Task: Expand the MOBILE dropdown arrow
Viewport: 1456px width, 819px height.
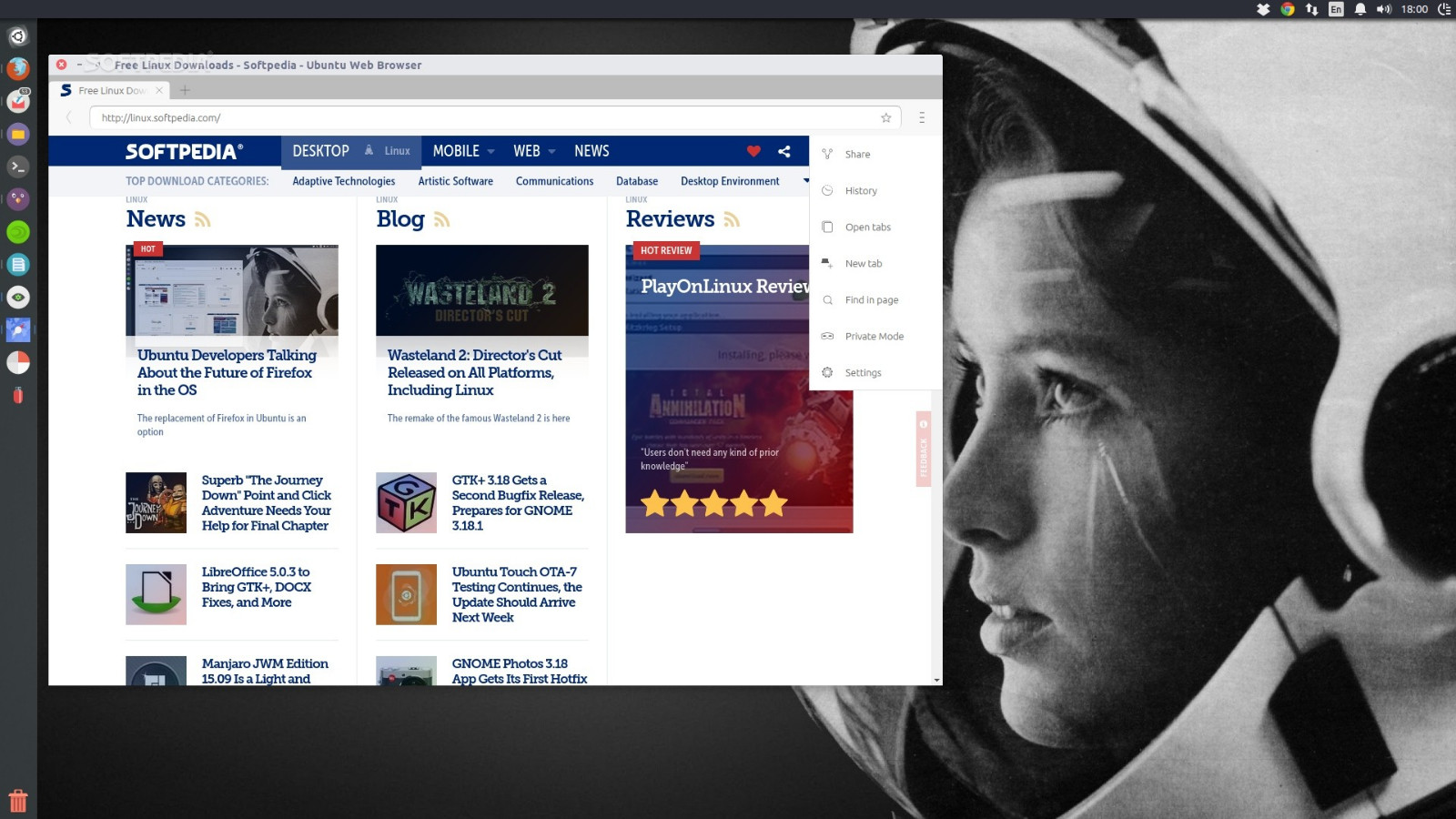Action: click(x=491, y=152)
